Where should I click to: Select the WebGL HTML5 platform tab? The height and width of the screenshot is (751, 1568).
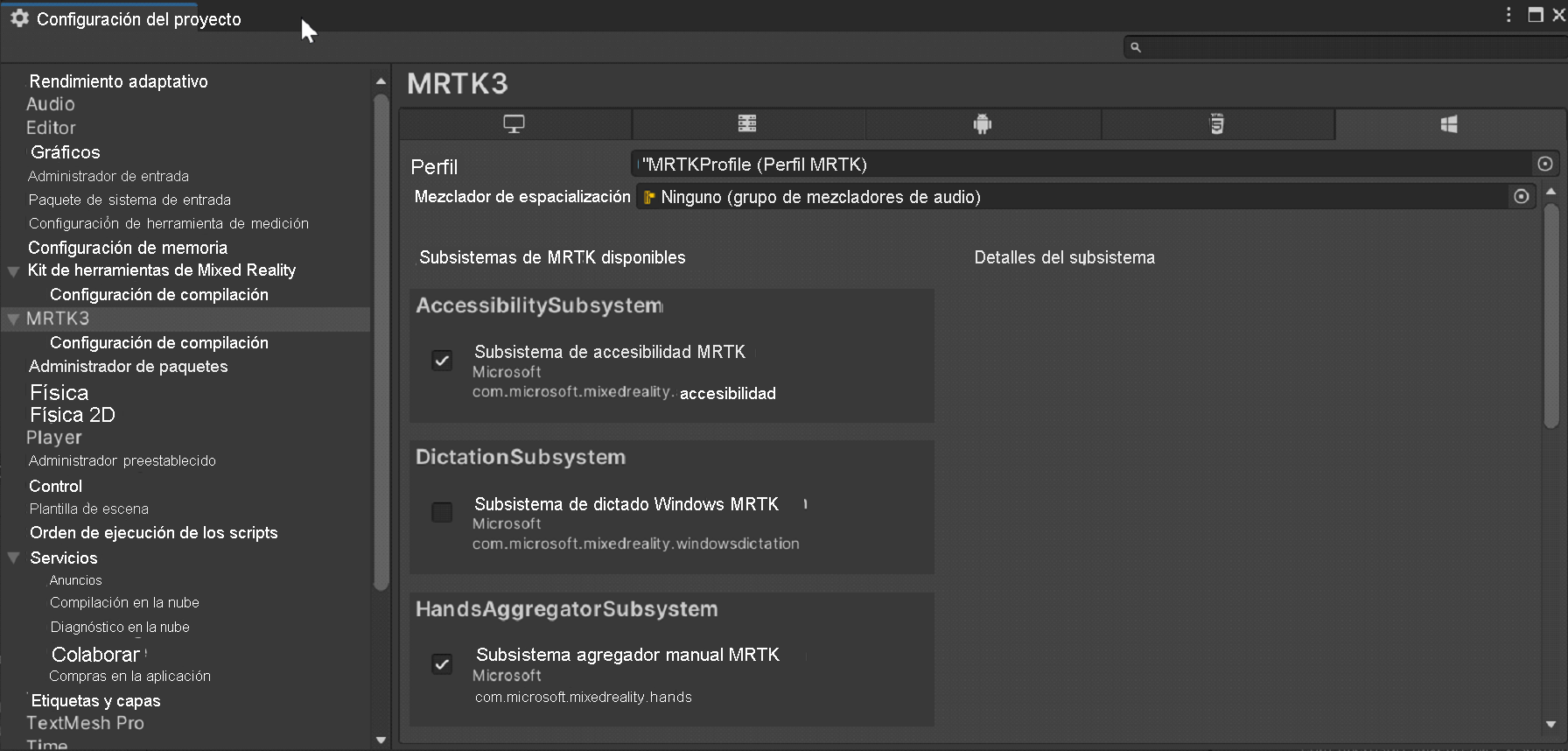coord(1217,124)
